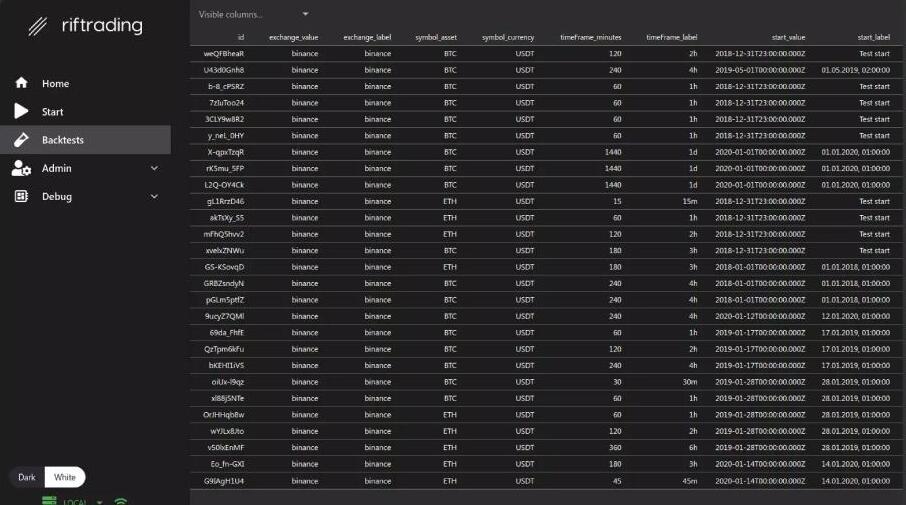Select backtest row QzTpm6kFu
The width and height of the screenshot is (906, 505).
point(546,349)
